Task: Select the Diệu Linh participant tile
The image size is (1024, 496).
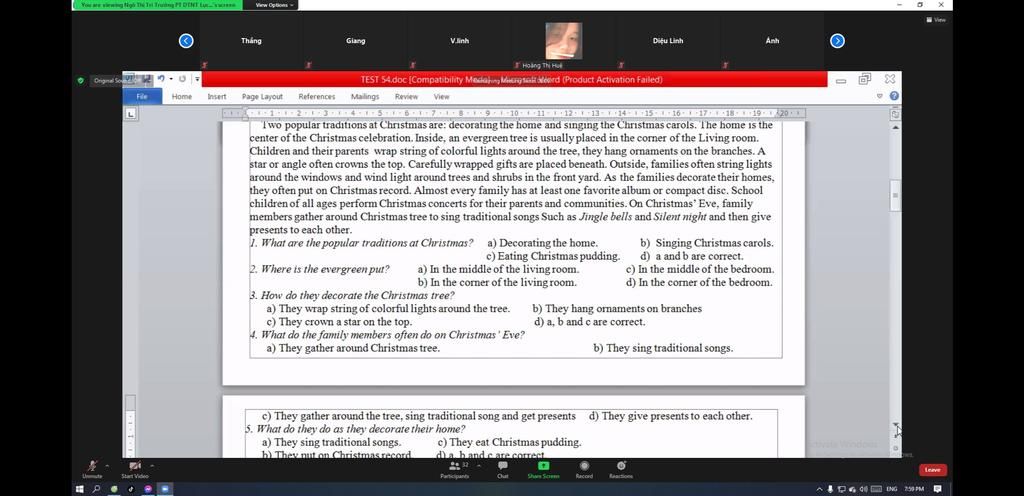Action: point(667,41)
